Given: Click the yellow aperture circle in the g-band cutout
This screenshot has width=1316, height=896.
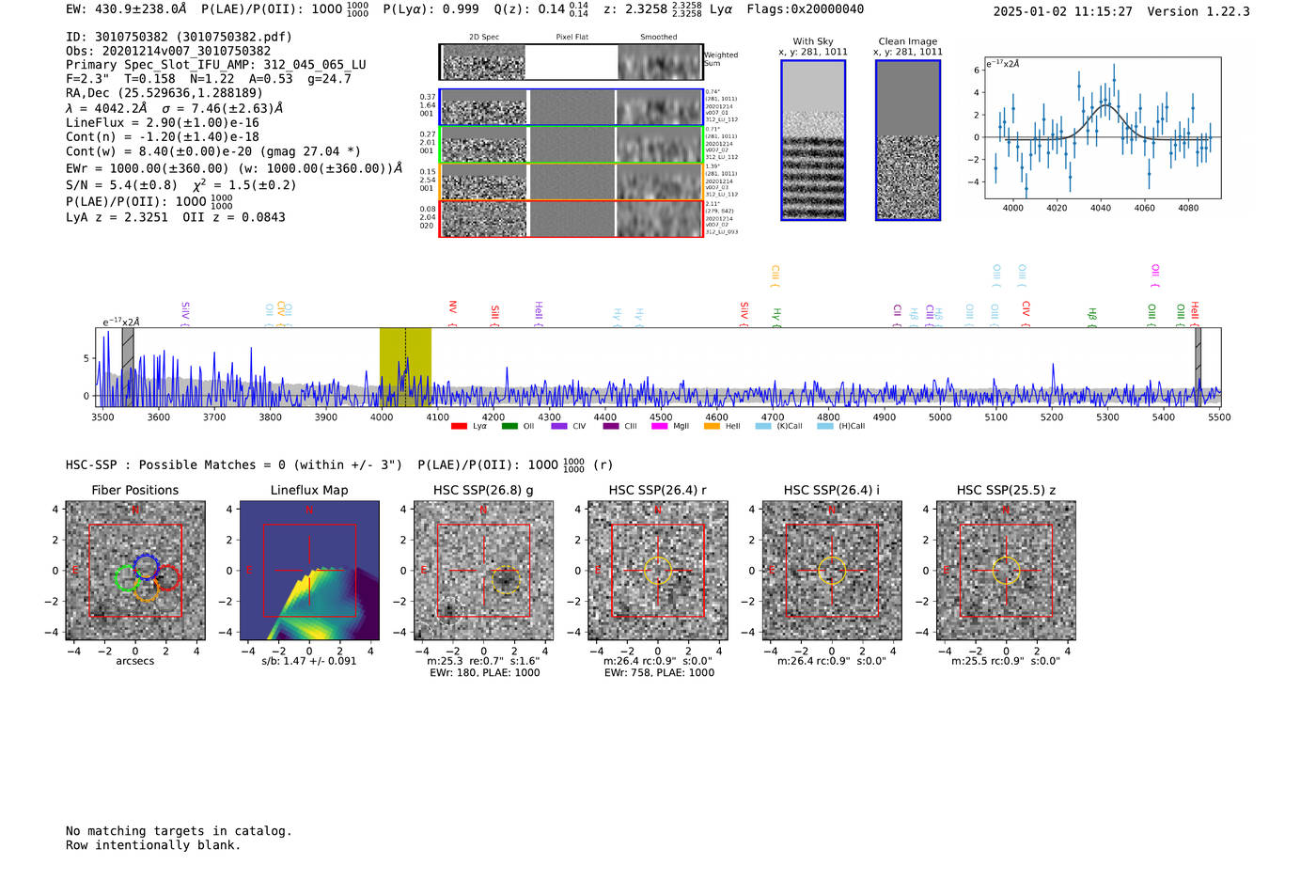Looking at the screenshot, I should [x=506, y=579].
